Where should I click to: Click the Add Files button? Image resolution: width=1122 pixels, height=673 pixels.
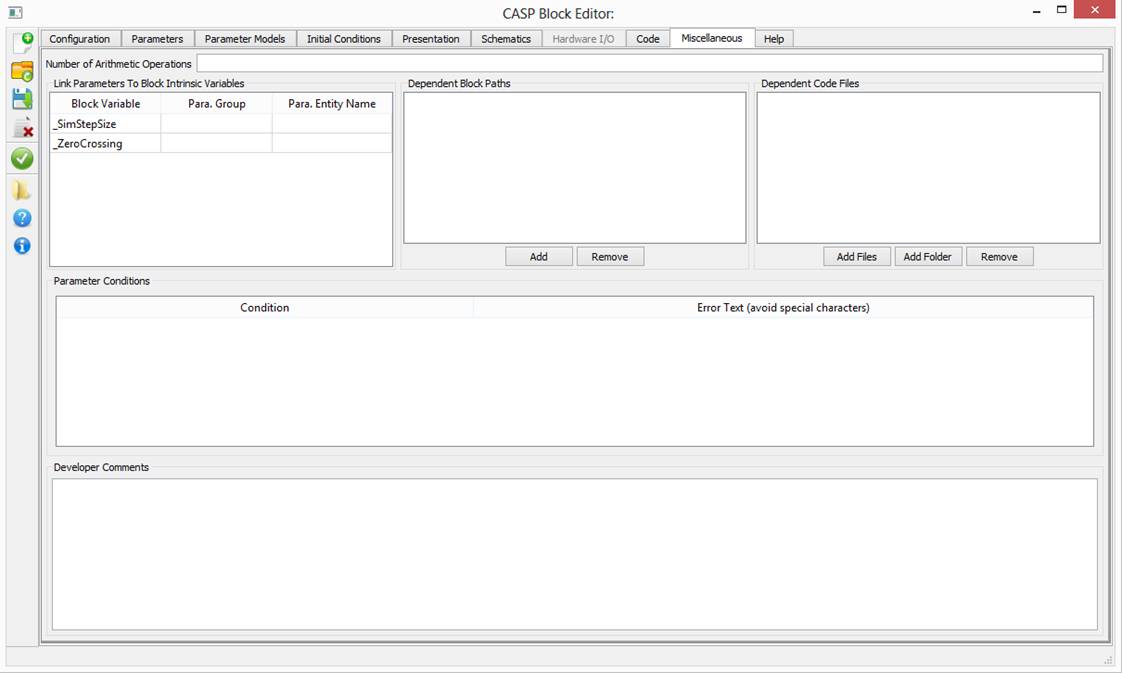click(857, 257)
